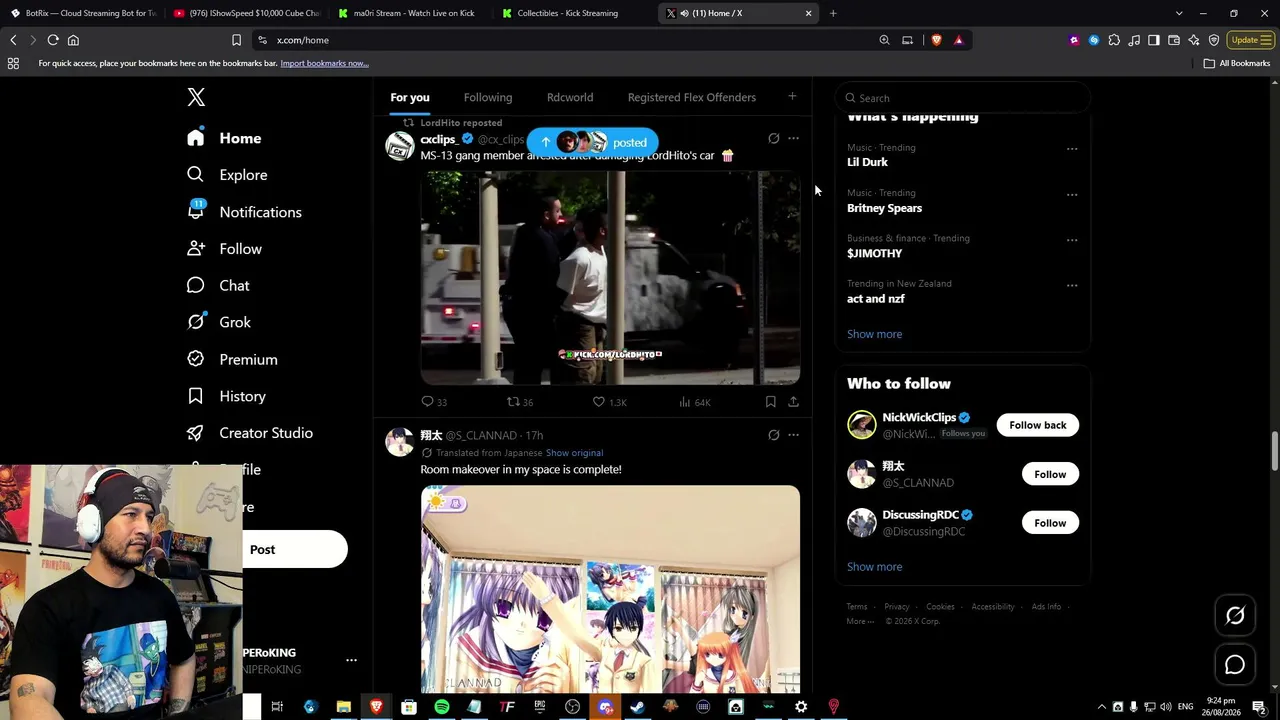Switch to the Rdcworld tab

point(570,97)
